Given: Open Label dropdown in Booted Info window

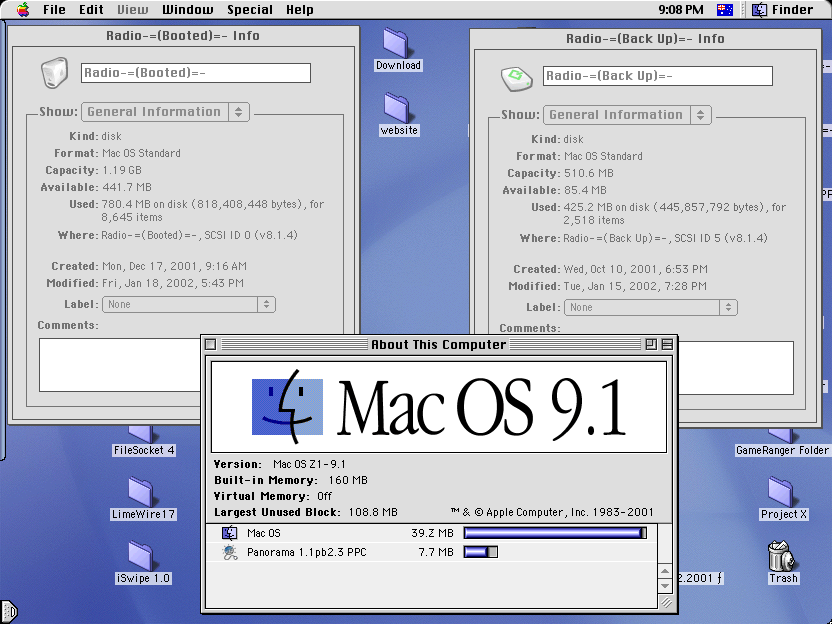Looking at the screenshot, I should pyautogui.click(x=189, y=305).
